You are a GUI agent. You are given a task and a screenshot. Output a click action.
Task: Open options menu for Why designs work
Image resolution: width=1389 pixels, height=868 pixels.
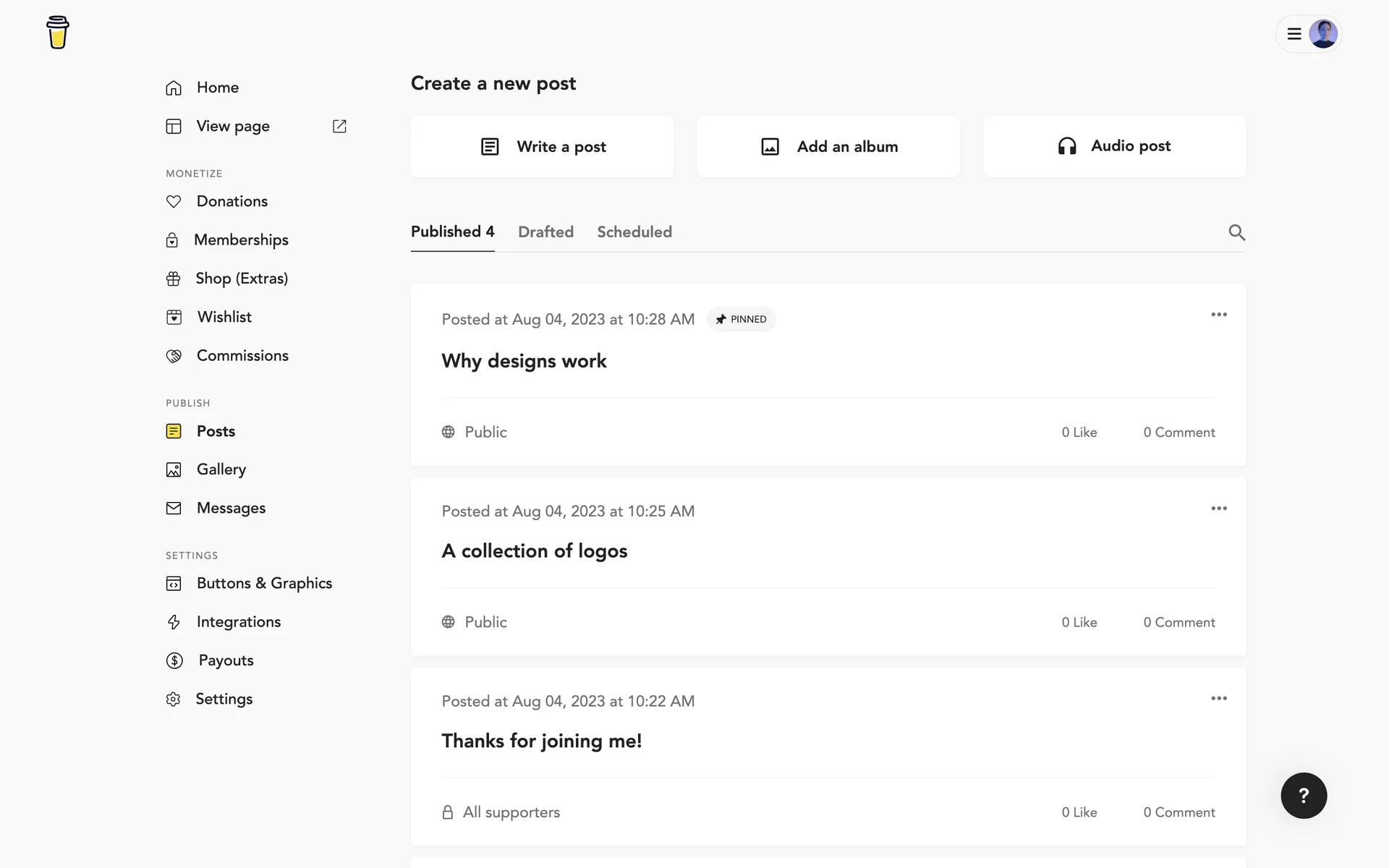1219,315
